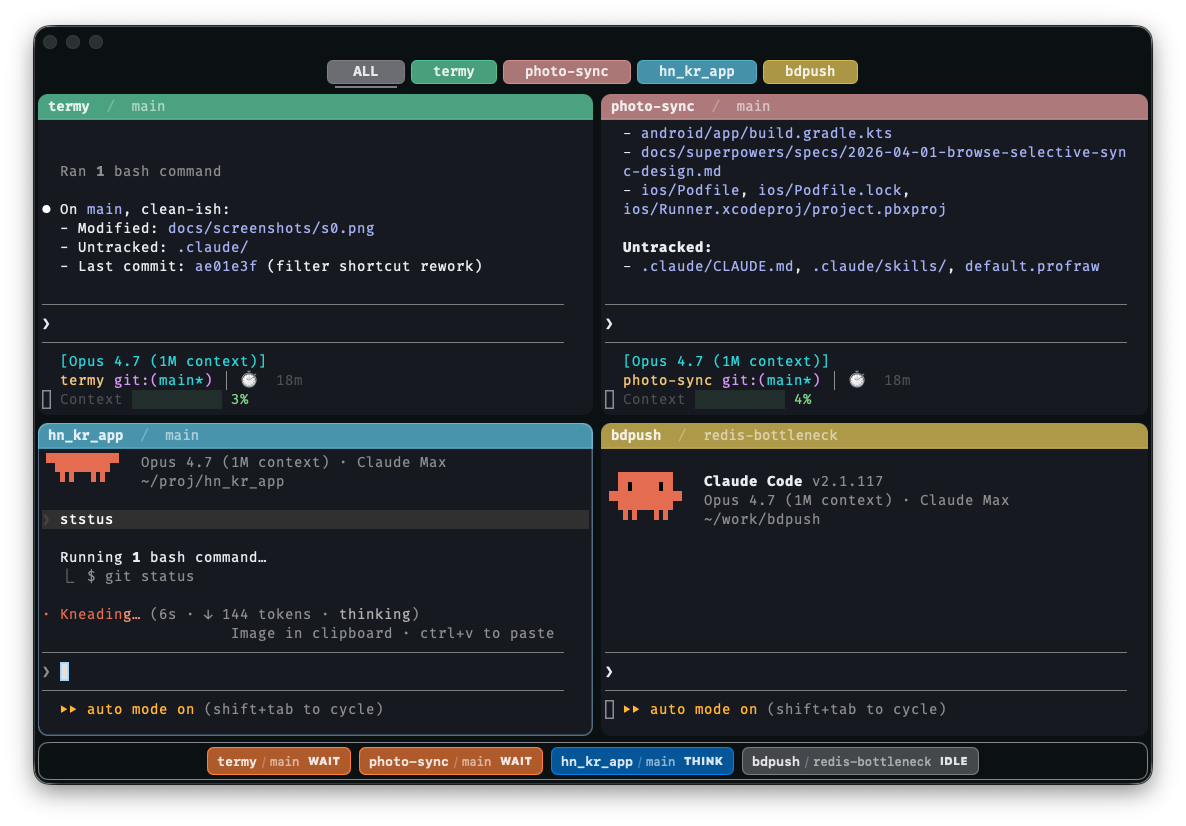Click 'auto mode on' in bdpush pane
This screenshot has height=826, width=1186.
(703, 710)
